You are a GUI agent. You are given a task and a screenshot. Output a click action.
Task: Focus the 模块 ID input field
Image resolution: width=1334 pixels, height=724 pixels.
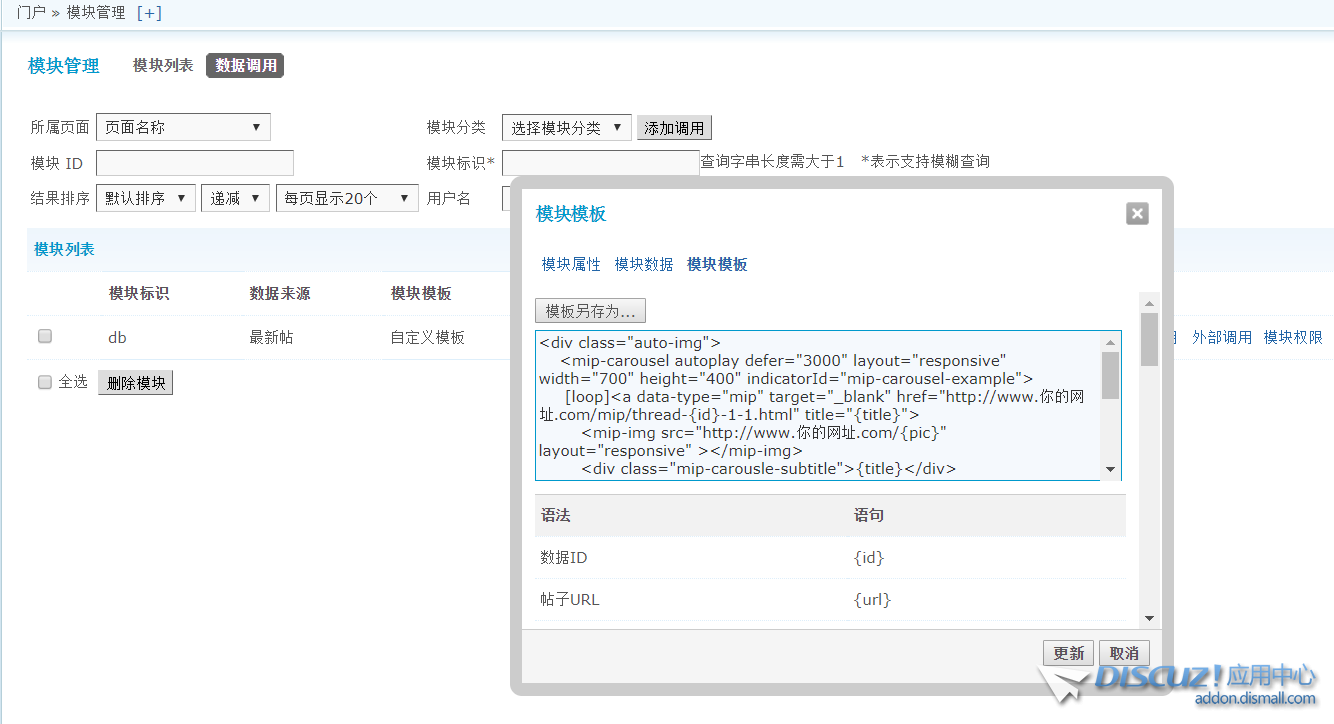pos(195,163)
